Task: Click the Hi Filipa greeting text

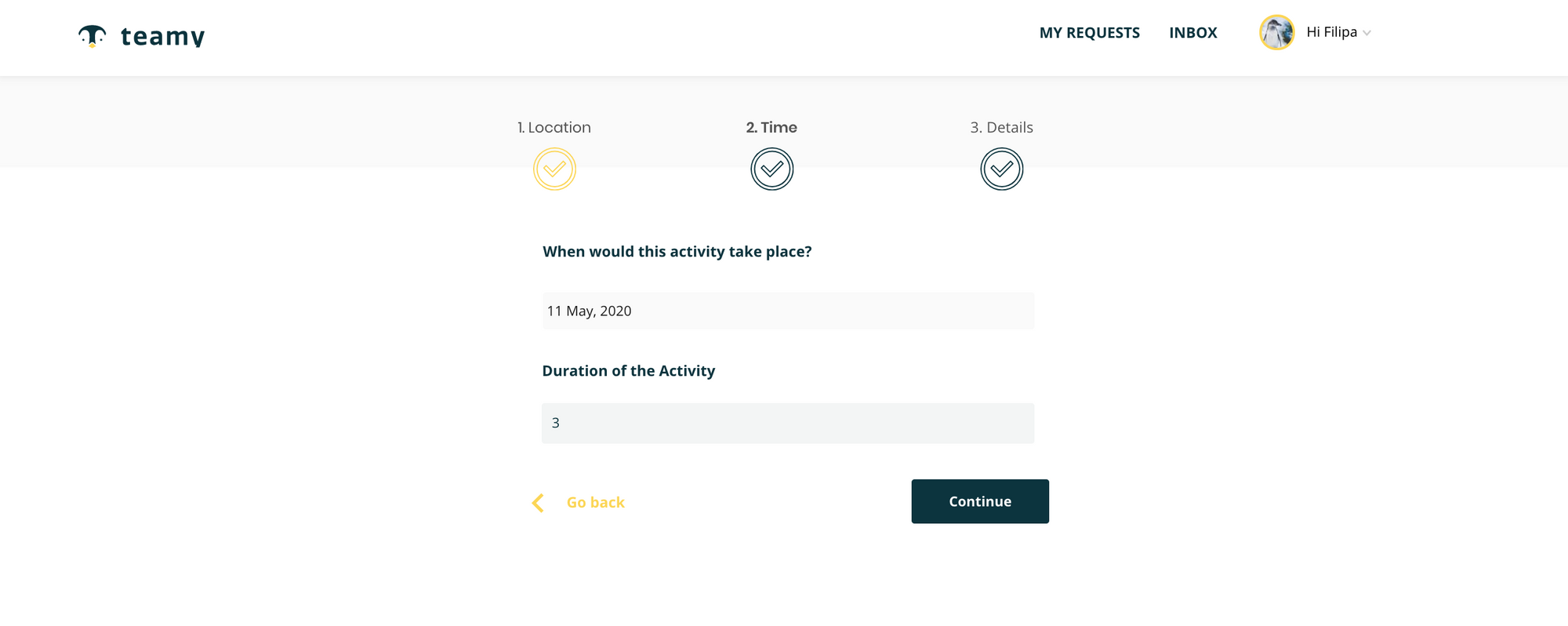Action: pos(1331,32)
